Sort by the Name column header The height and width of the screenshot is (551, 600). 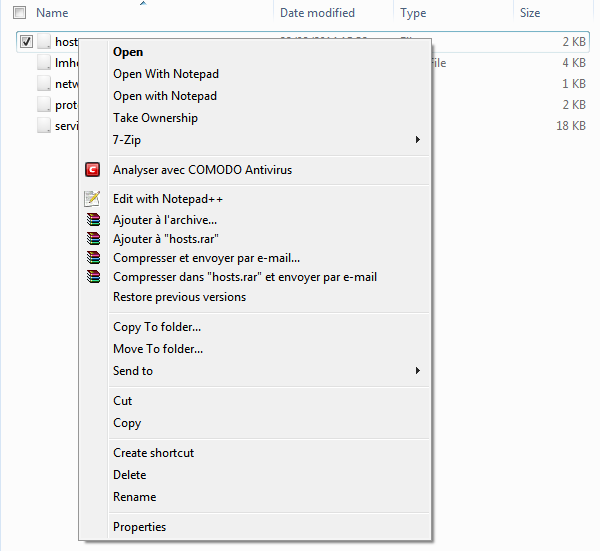[52, 13]
